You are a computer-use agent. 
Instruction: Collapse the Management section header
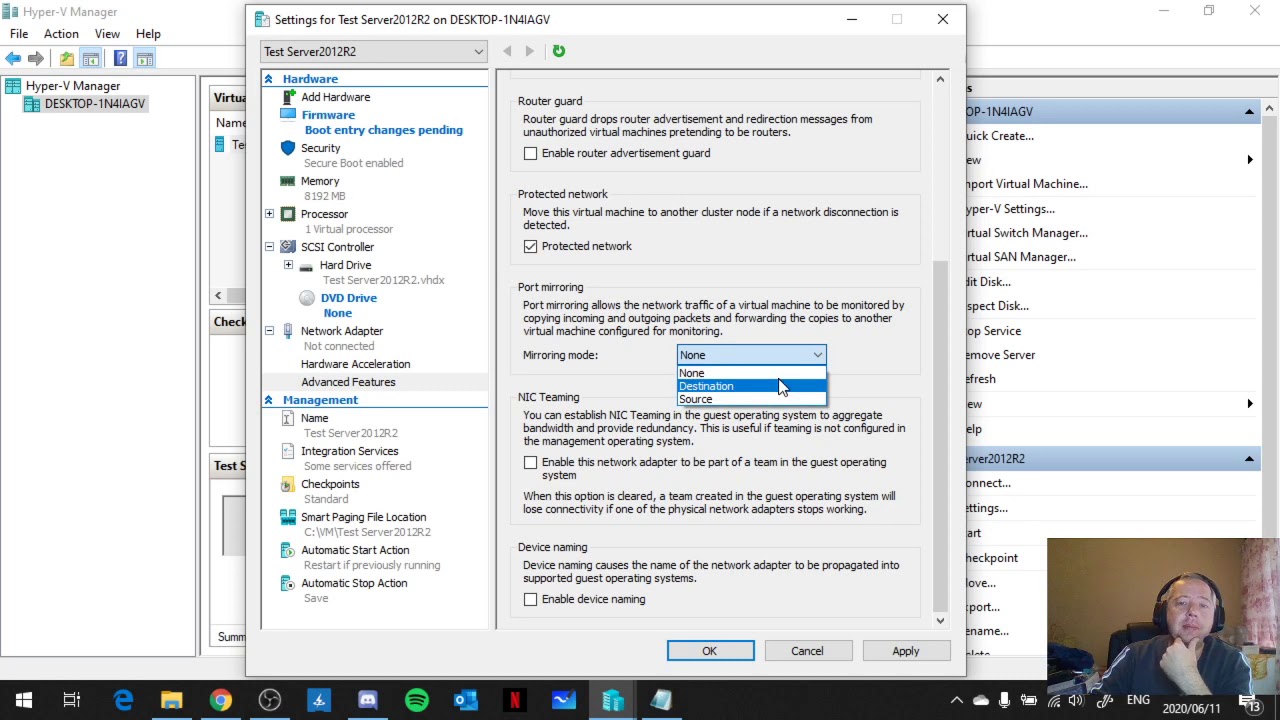pyautogui.click(x=268, y=400)
